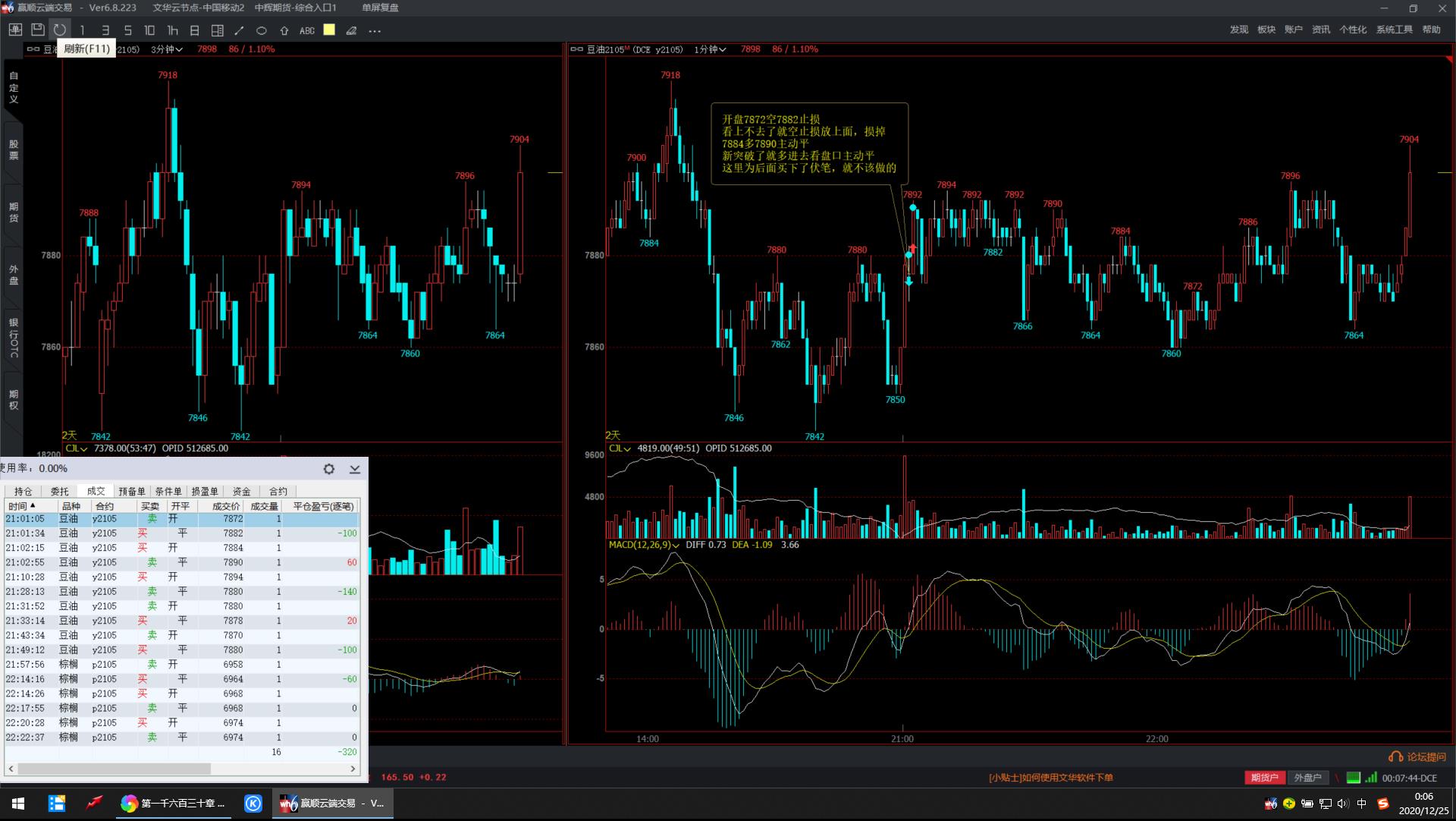Select the daily (日) period toolbar icon
1456x821 pixels.
pos(194,30)
